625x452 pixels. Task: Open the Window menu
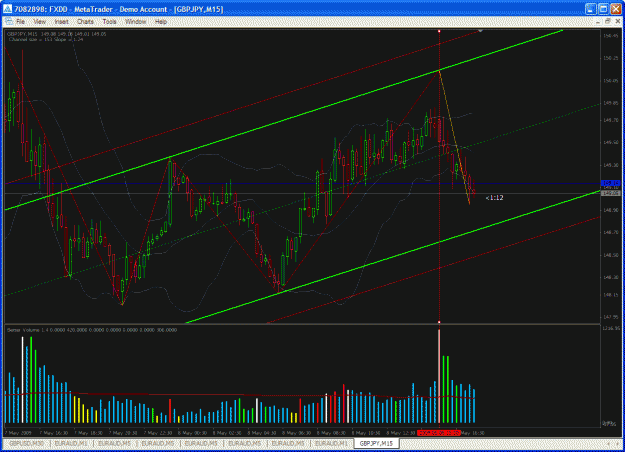click(x=136, y=22)
